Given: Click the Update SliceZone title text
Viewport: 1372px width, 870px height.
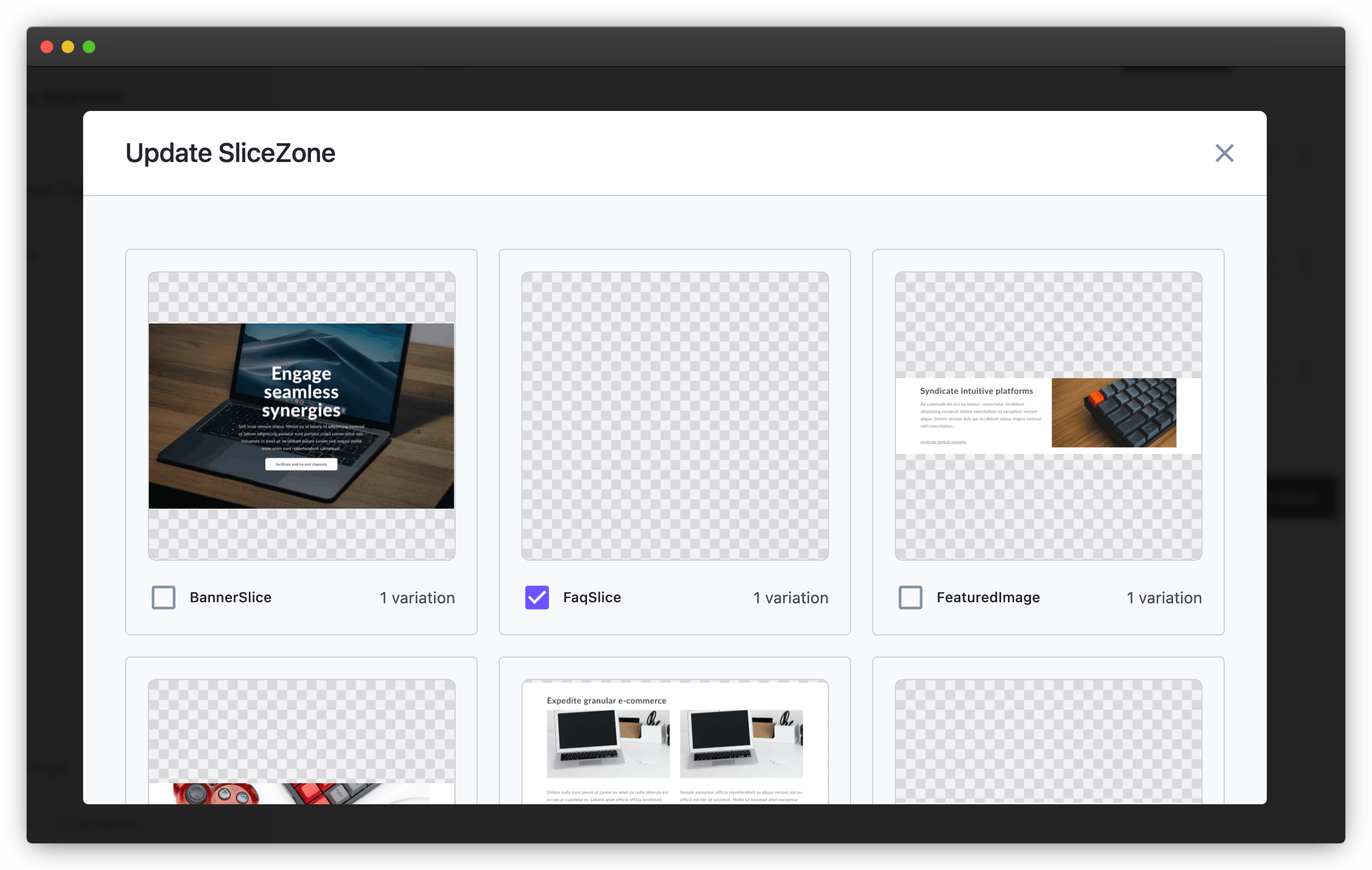Looking at the screenshot, I should [x=230, y=153].
